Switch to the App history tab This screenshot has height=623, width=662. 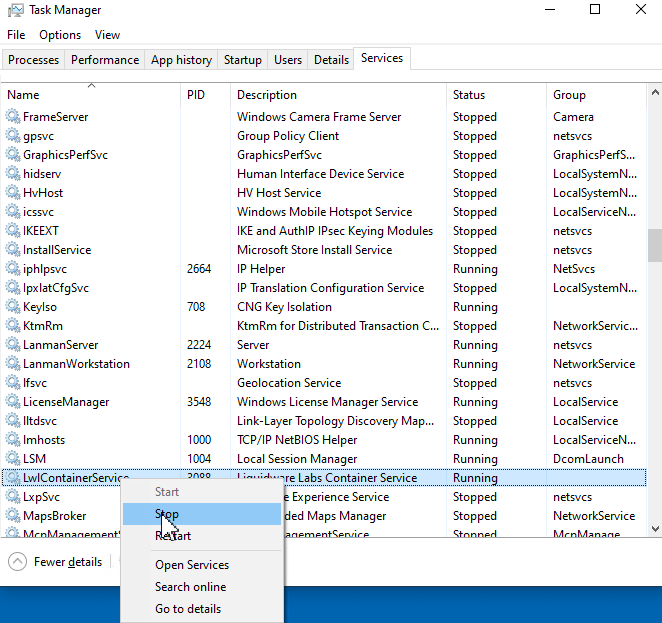point(181,60)
